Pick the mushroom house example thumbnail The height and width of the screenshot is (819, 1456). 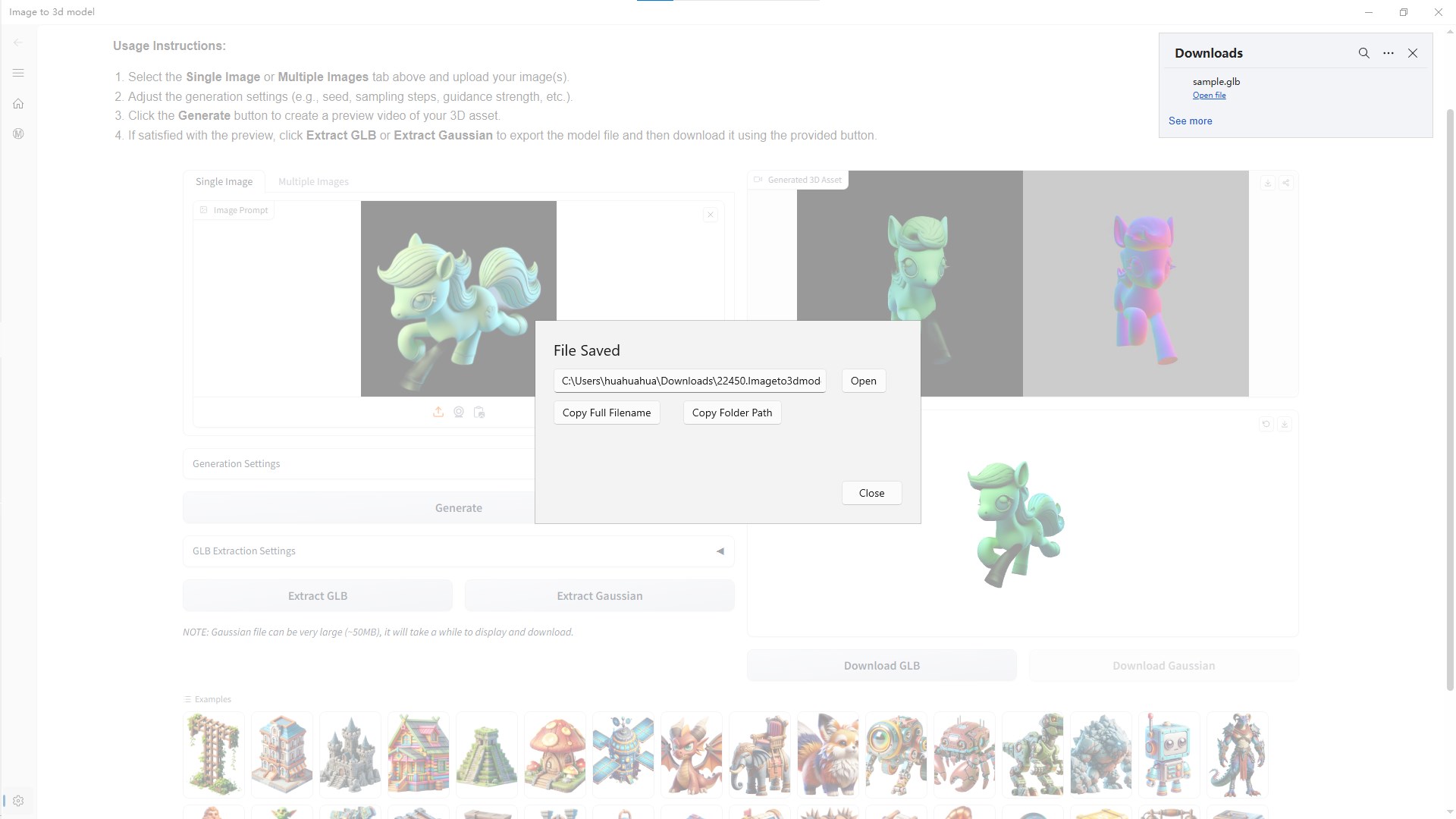554,754
